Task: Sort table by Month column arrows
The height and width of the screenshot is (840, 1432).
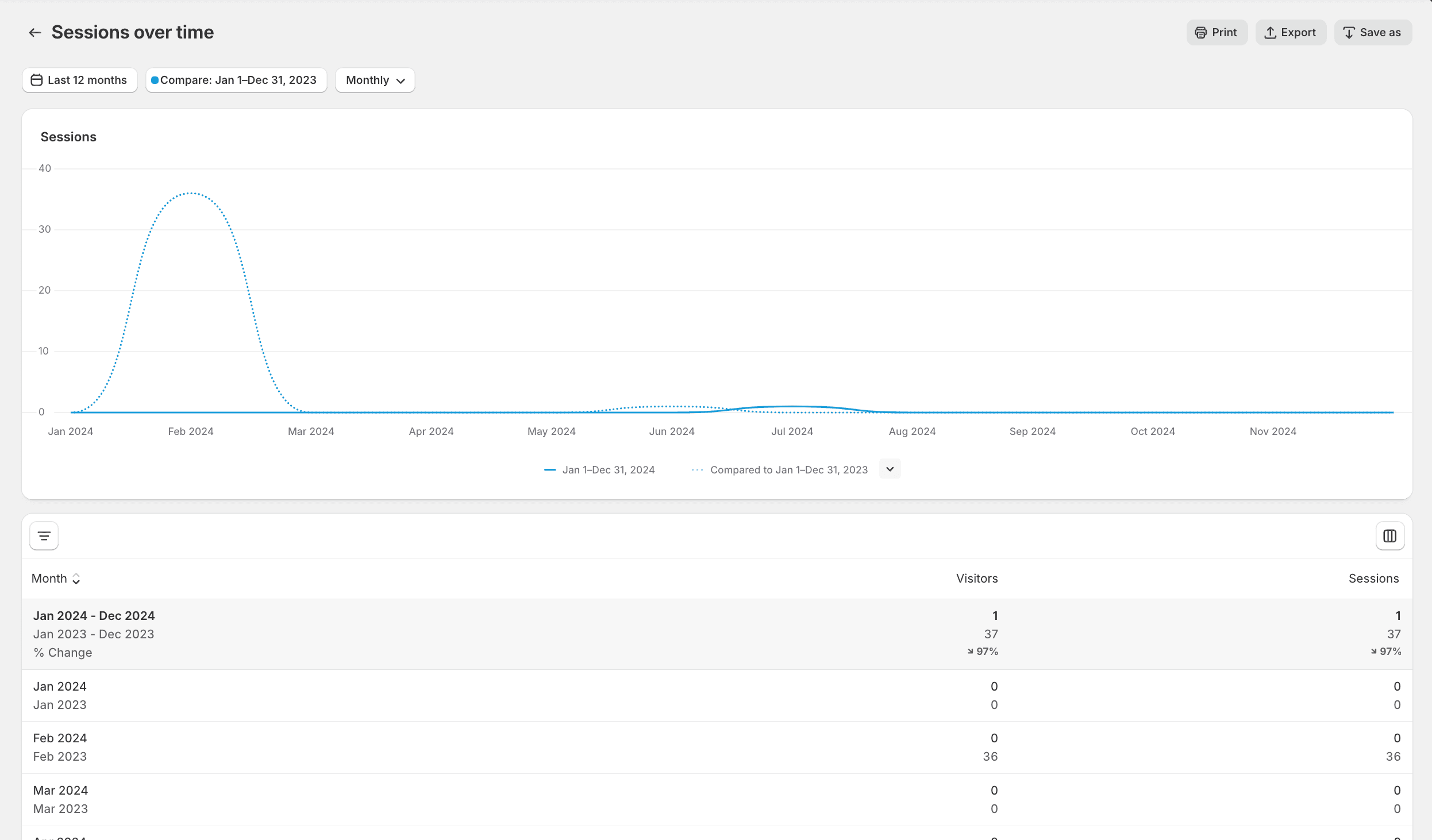Action: coord(76,579)
